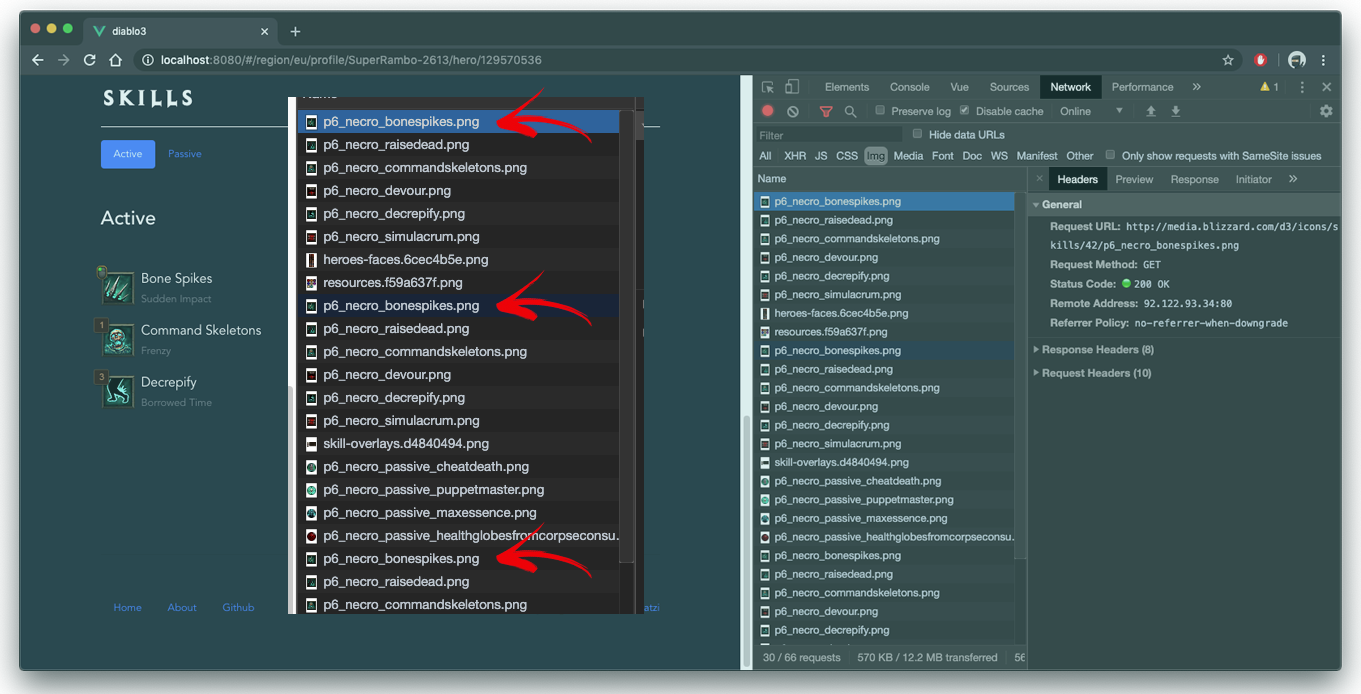Stop recording network log with red record icon
1361x694 pixels.
[768, 111]
